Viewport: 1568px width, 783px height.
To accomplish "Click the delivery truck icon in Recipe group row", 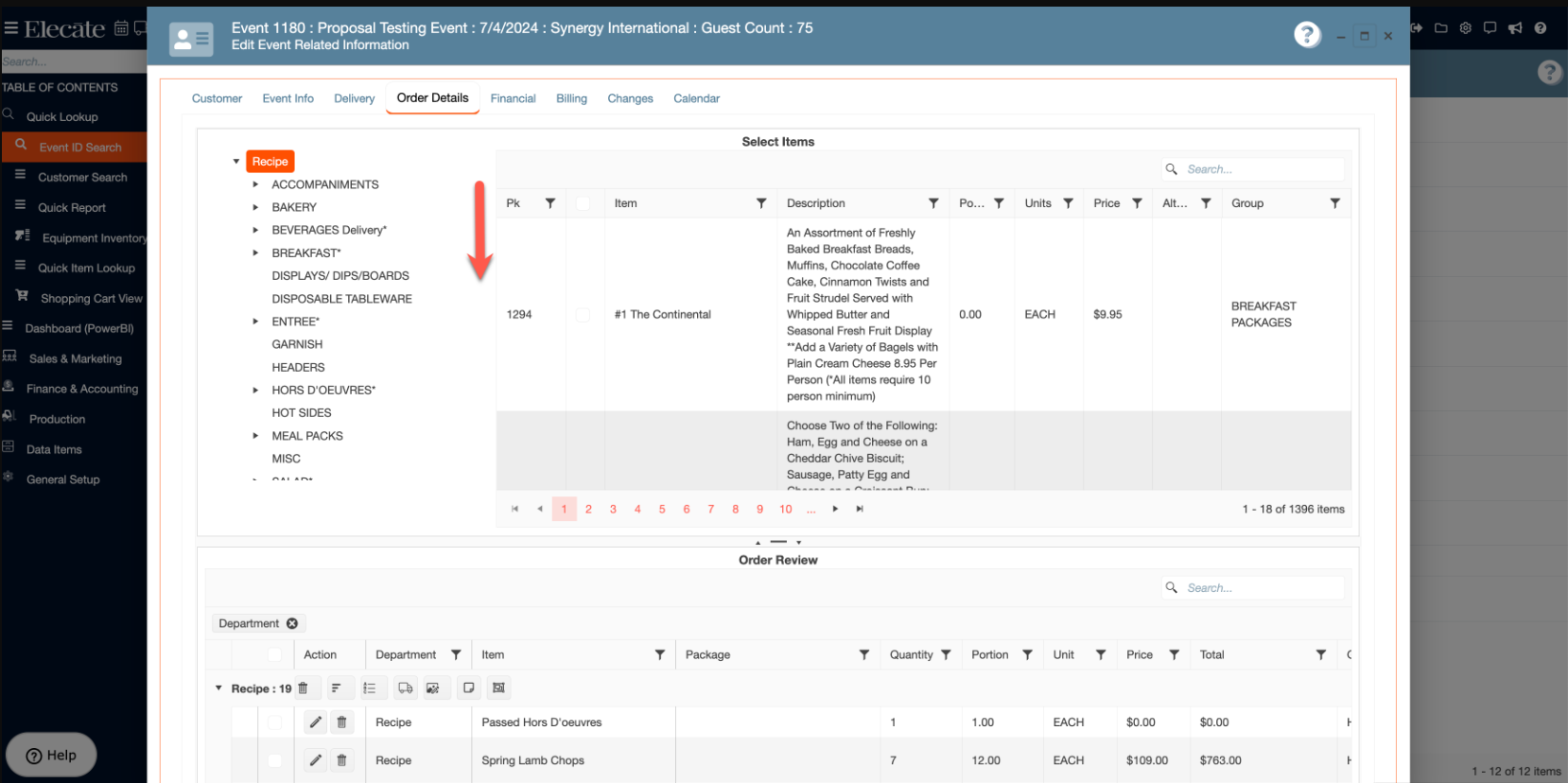I will 405,688.
